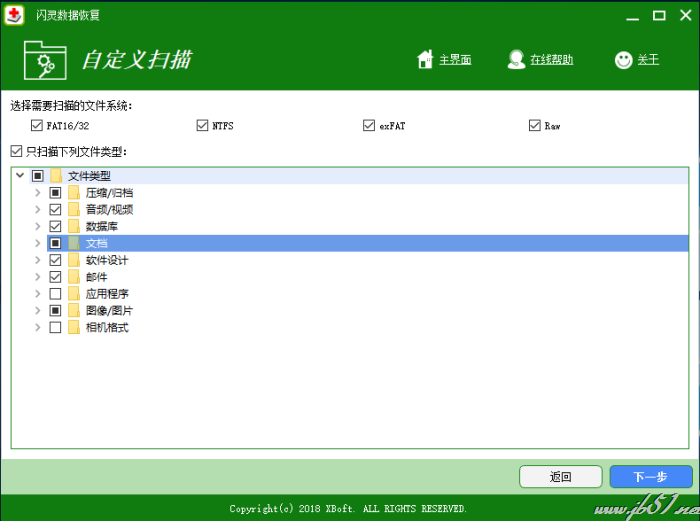Collapse the 文件类型 root node
700x521 pixels.
[x=20, y=176]
